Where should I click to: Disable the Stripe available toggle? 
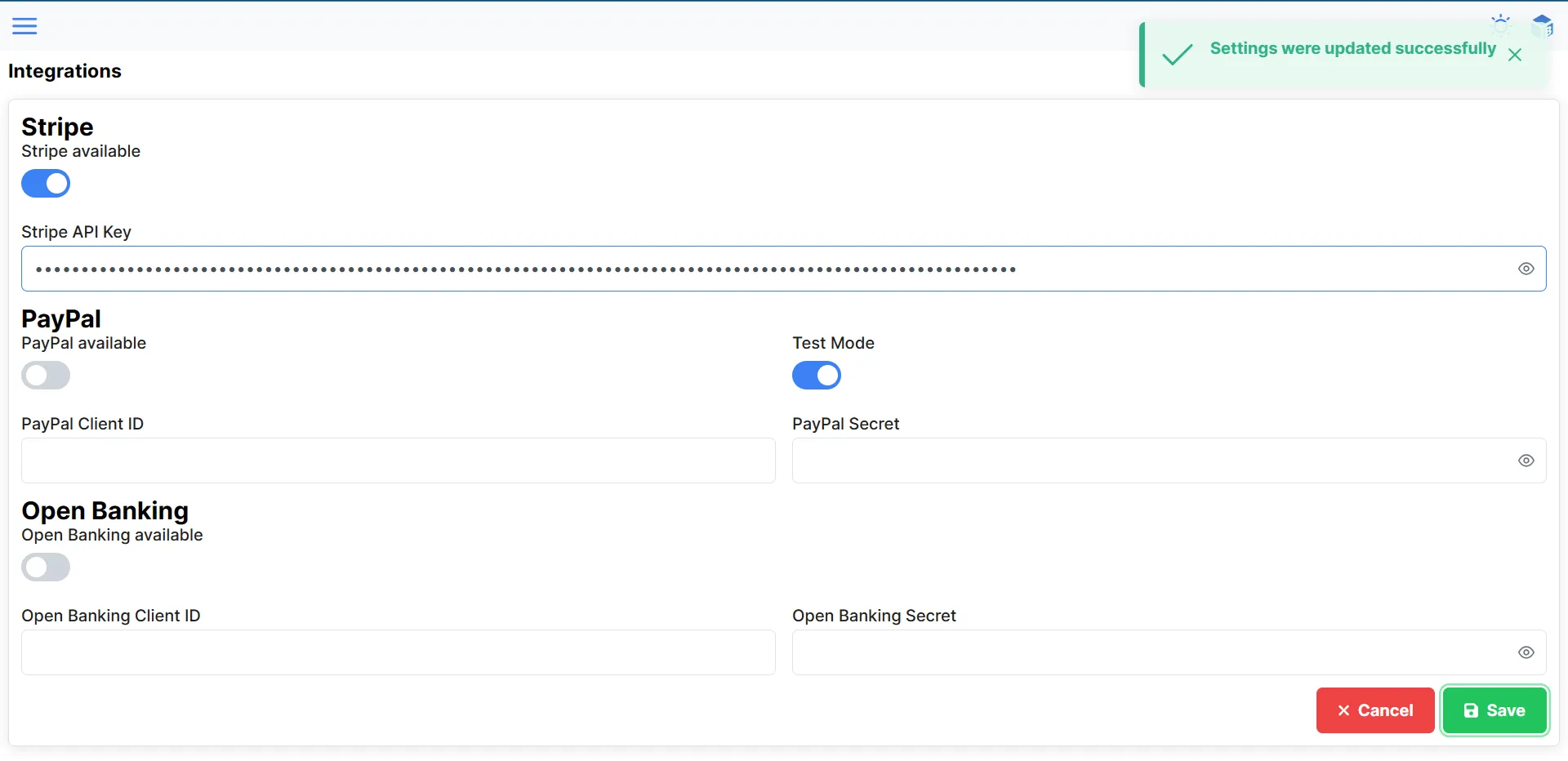click(x=46, y=183)
